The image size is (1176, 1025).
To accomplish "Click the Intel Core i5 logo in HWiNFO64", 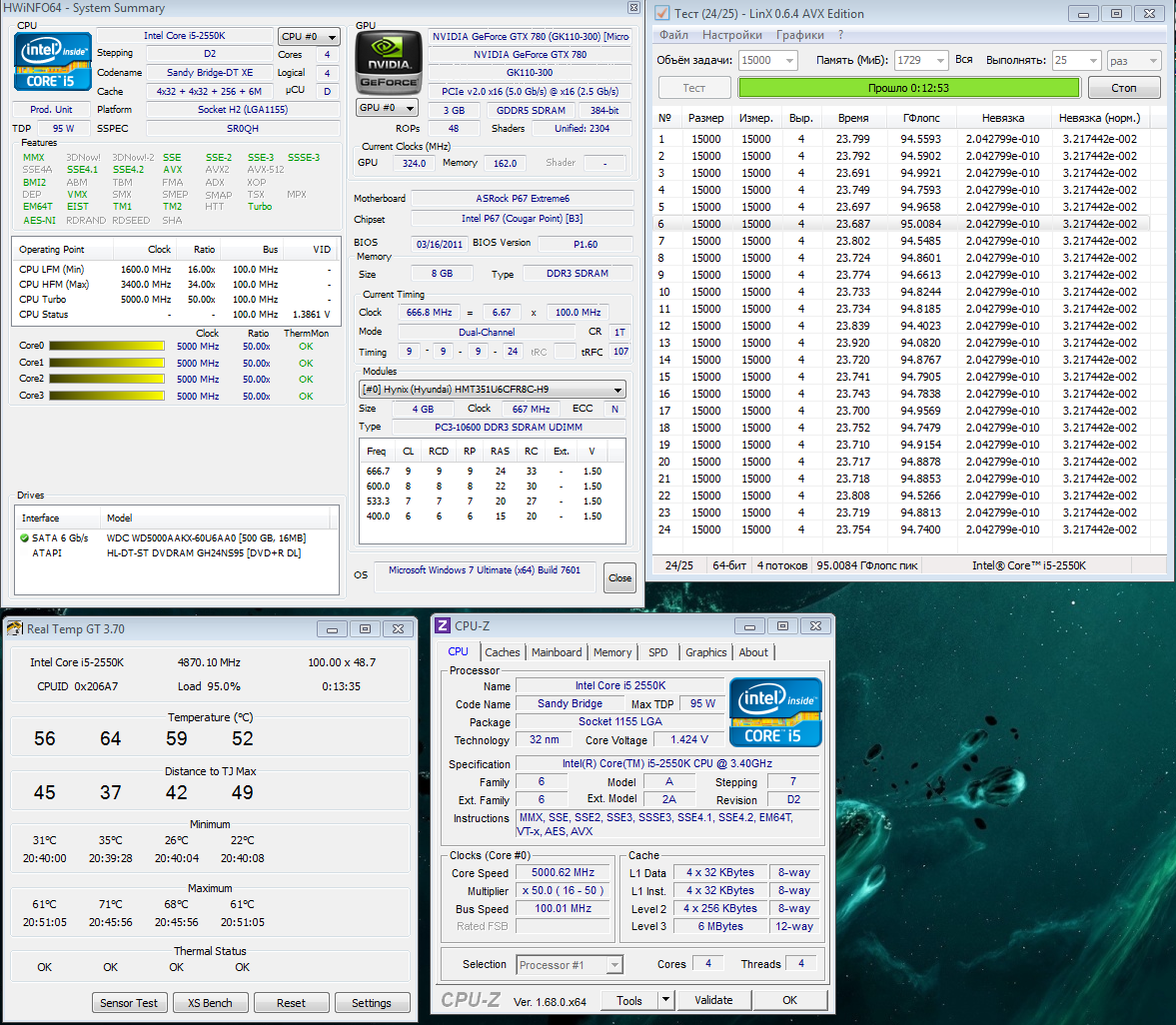I will [x=53, y=61].
